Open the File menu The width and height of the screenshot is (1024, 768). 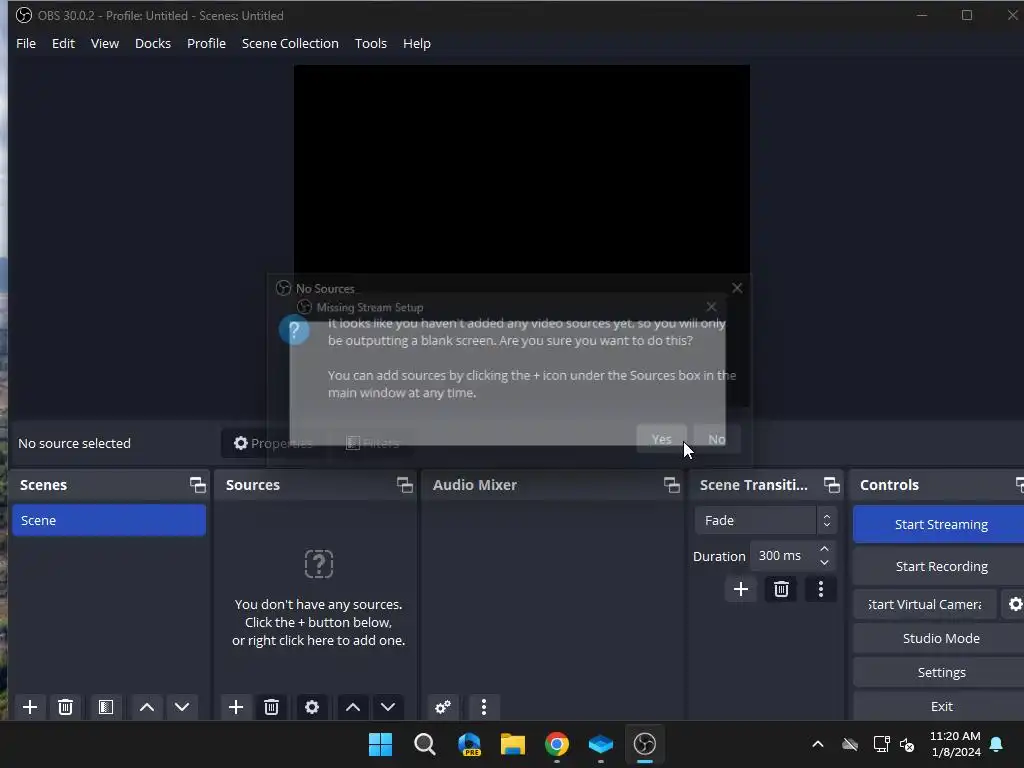coord(26,43)
